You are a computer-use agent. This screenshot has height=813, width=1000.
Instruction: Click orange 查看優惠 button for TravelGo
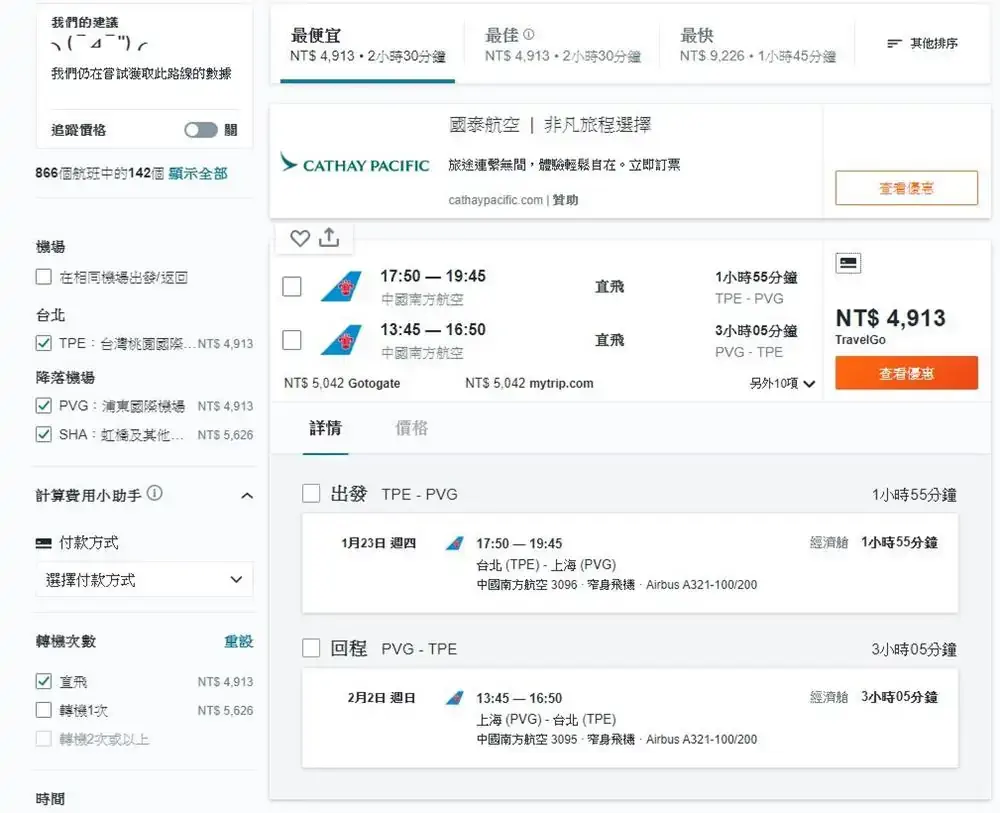906,373
